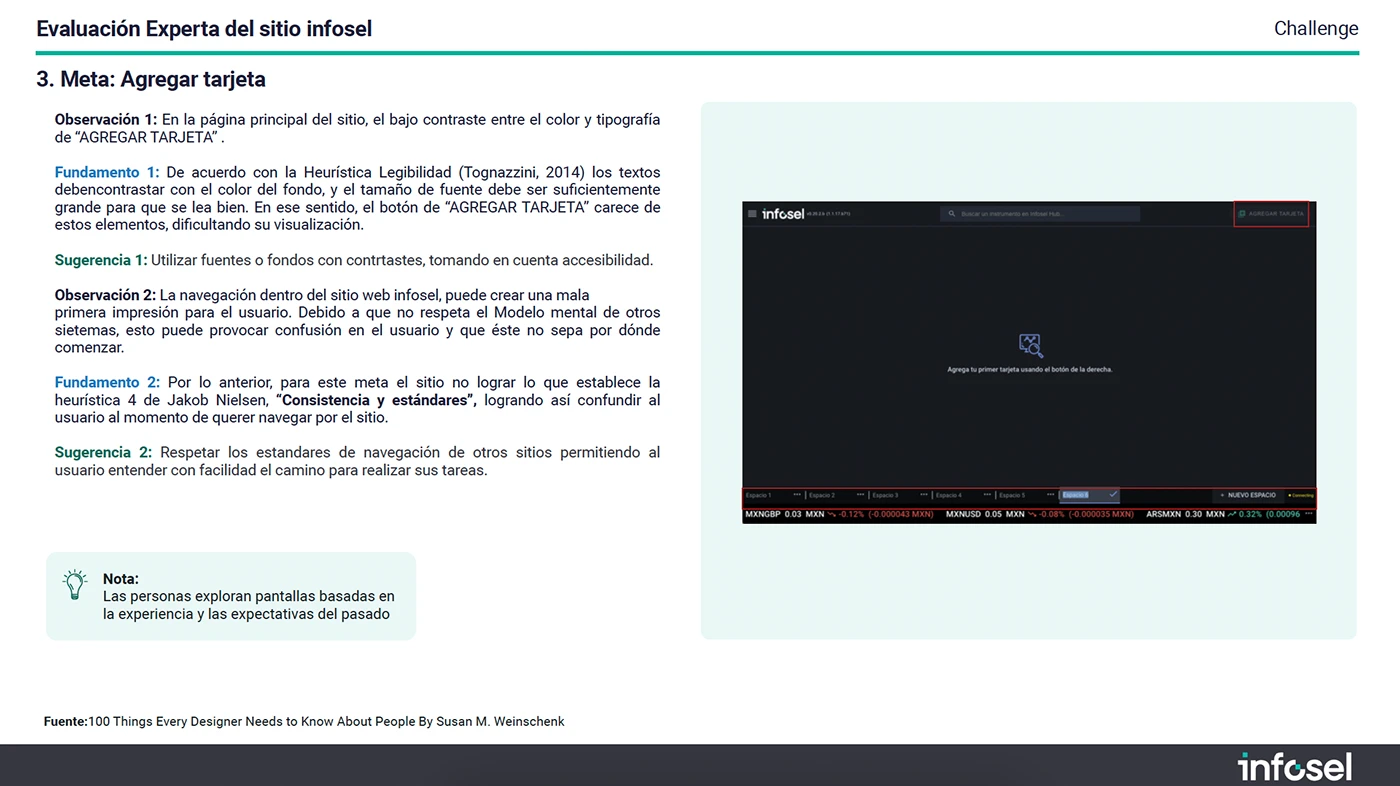This screenshot has width=1400, height=786.
Task: Click the 'Sugerencia 2:' label
Action: [x=104, y=453]
